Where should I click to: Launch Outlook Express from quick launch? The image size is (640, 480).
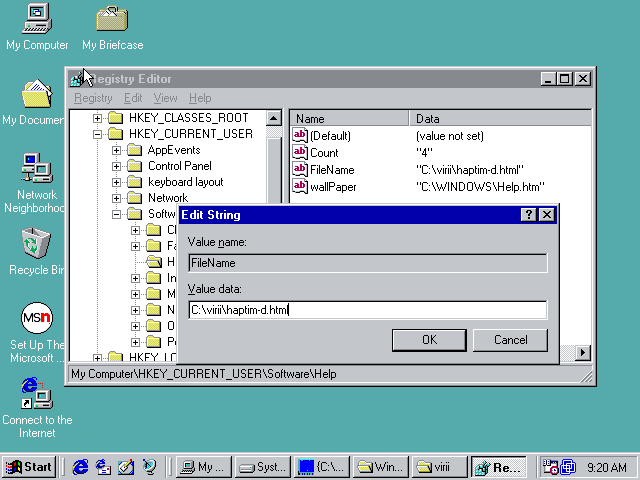pos(103,467)
